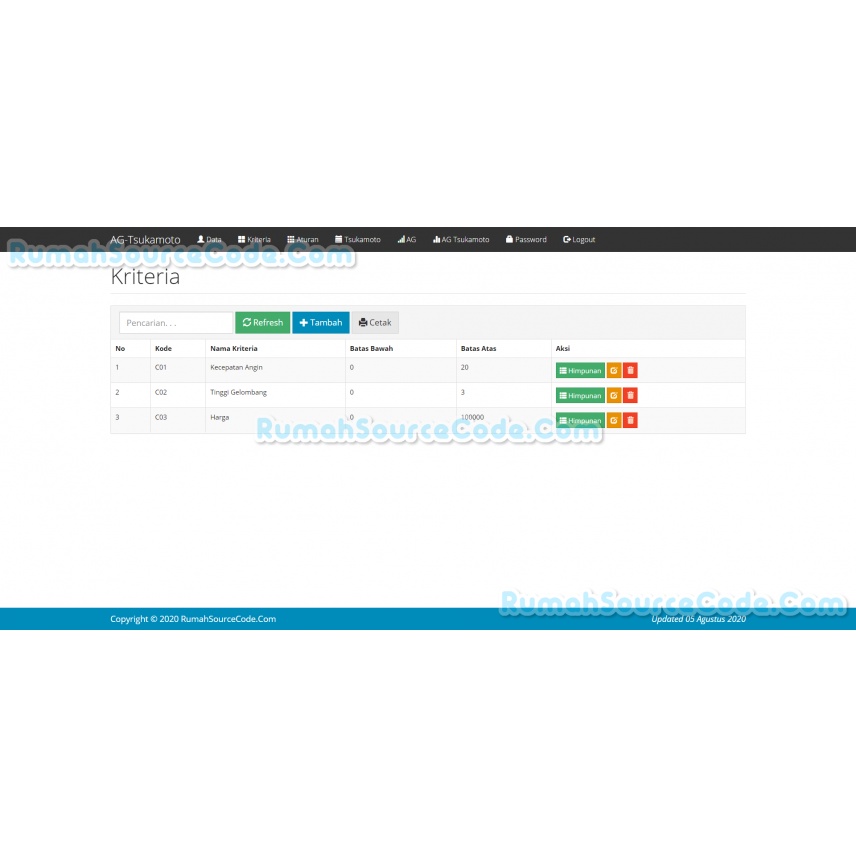Click the Copyright 2020 RumahSourceCode.Com footer text
Screen dimensions: 856x856
(193, 619)
